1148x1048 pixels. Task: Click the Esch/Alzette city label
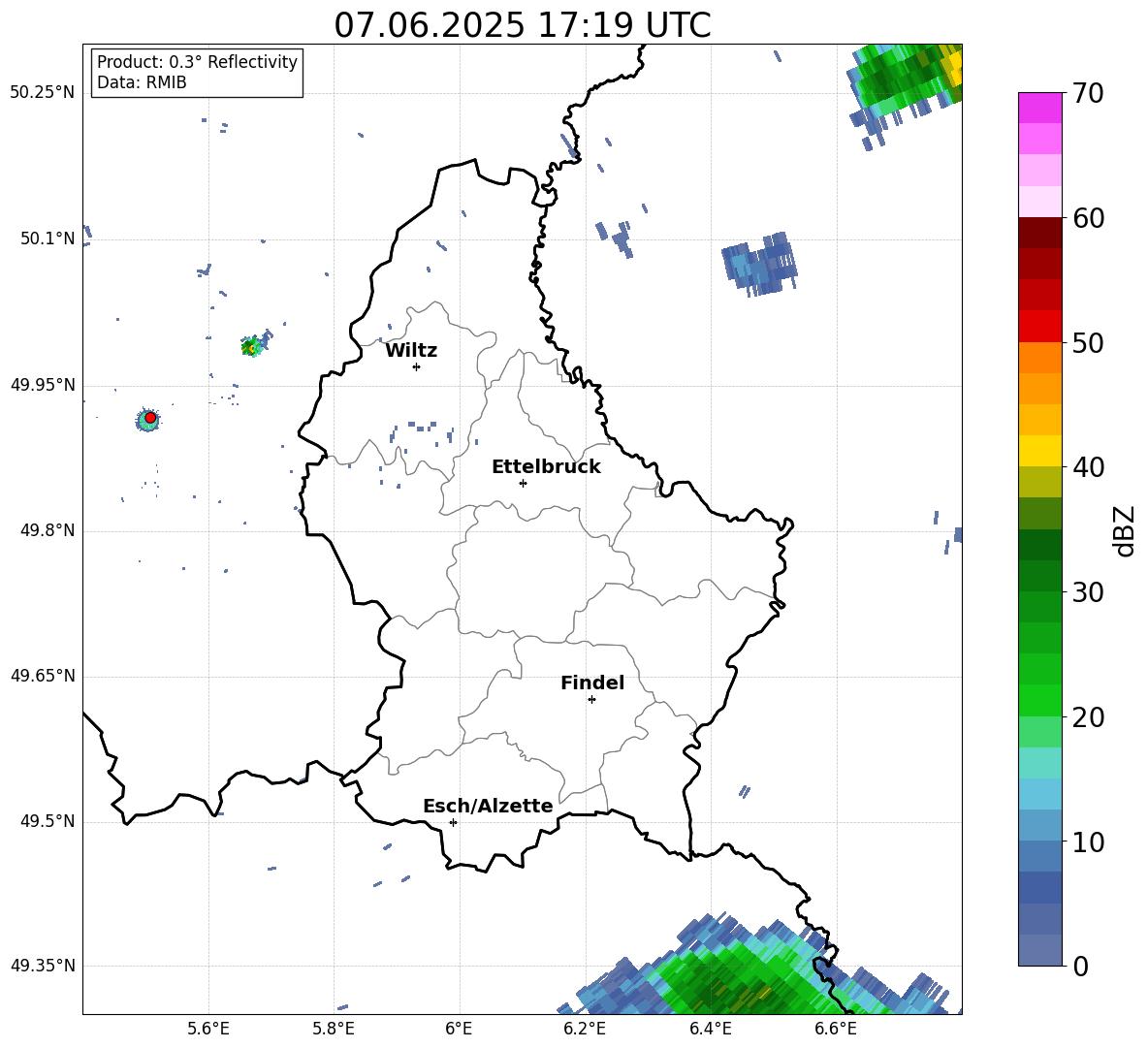(488, 806)
